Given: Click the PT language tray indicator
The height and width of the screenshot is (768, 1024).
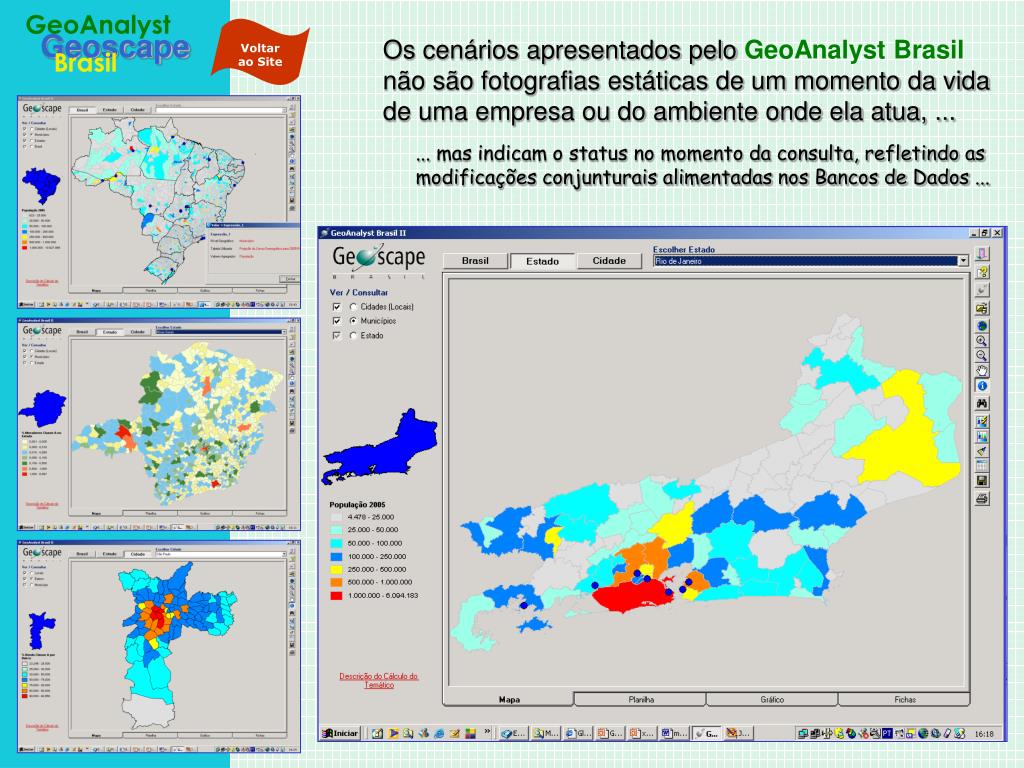Looking at the screenshot, I should point(887,733).
